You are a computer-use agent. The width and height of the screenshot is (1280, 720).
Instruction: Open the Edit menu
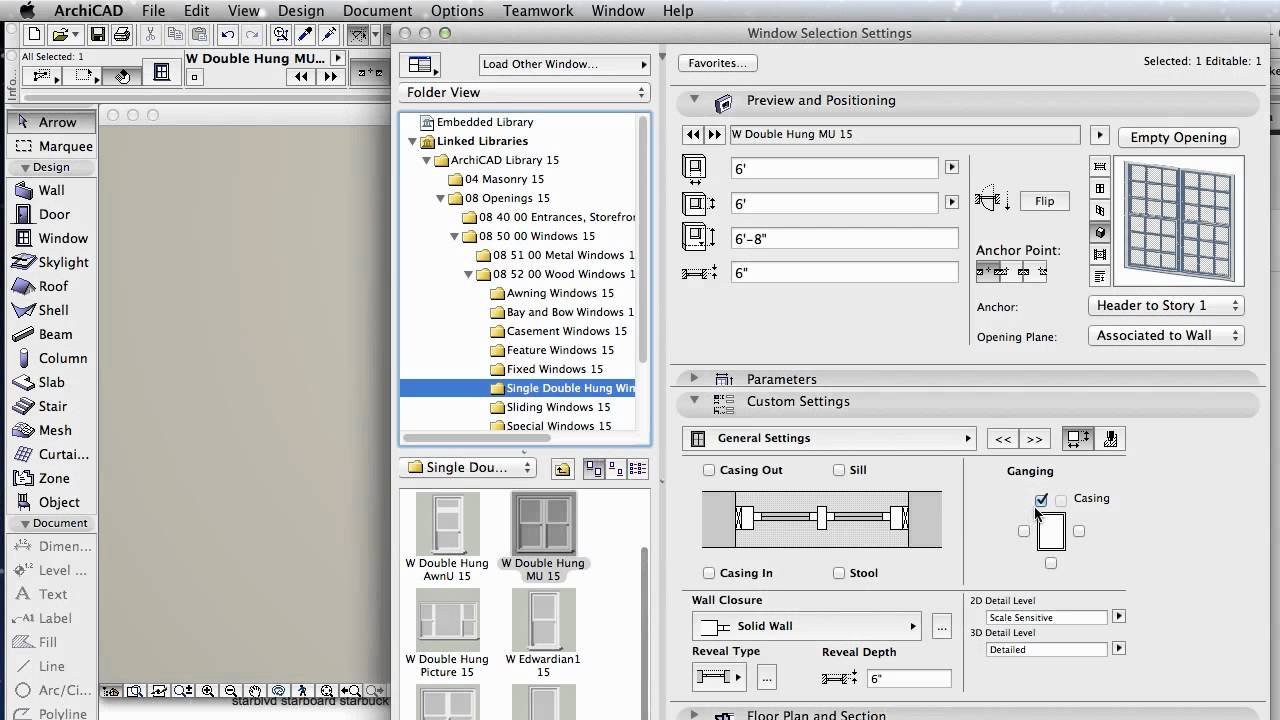(x=196, y=11)
